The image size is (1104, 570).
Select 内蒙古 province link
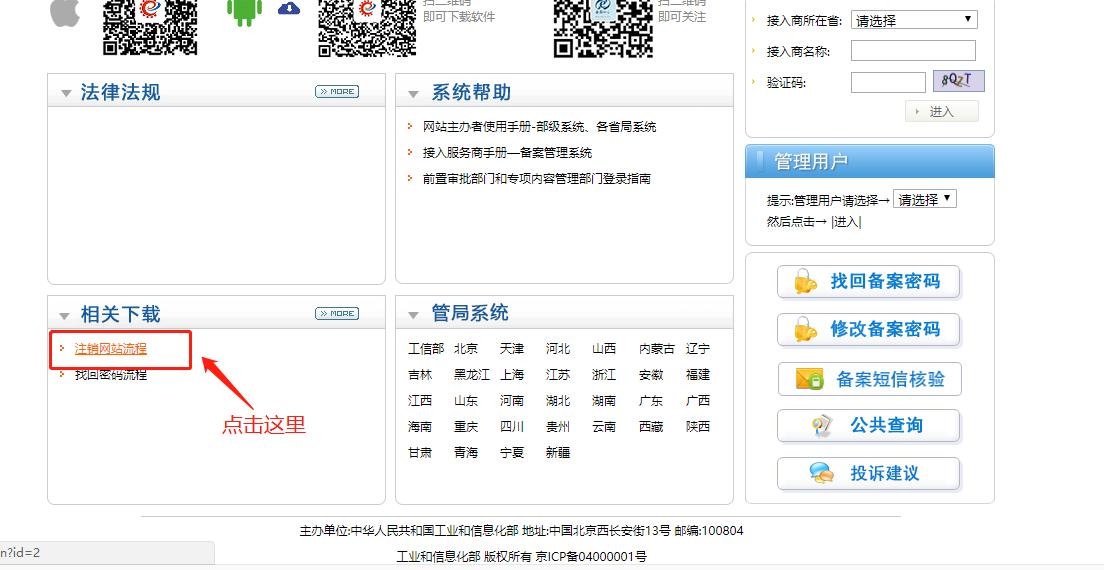[x=656, y=348]
